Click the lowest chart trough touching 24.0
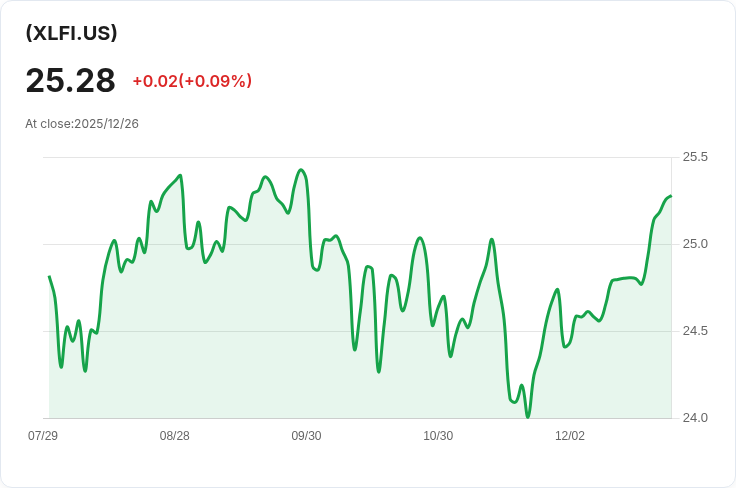Screen dimensions: 736x488 pos(528,416)
